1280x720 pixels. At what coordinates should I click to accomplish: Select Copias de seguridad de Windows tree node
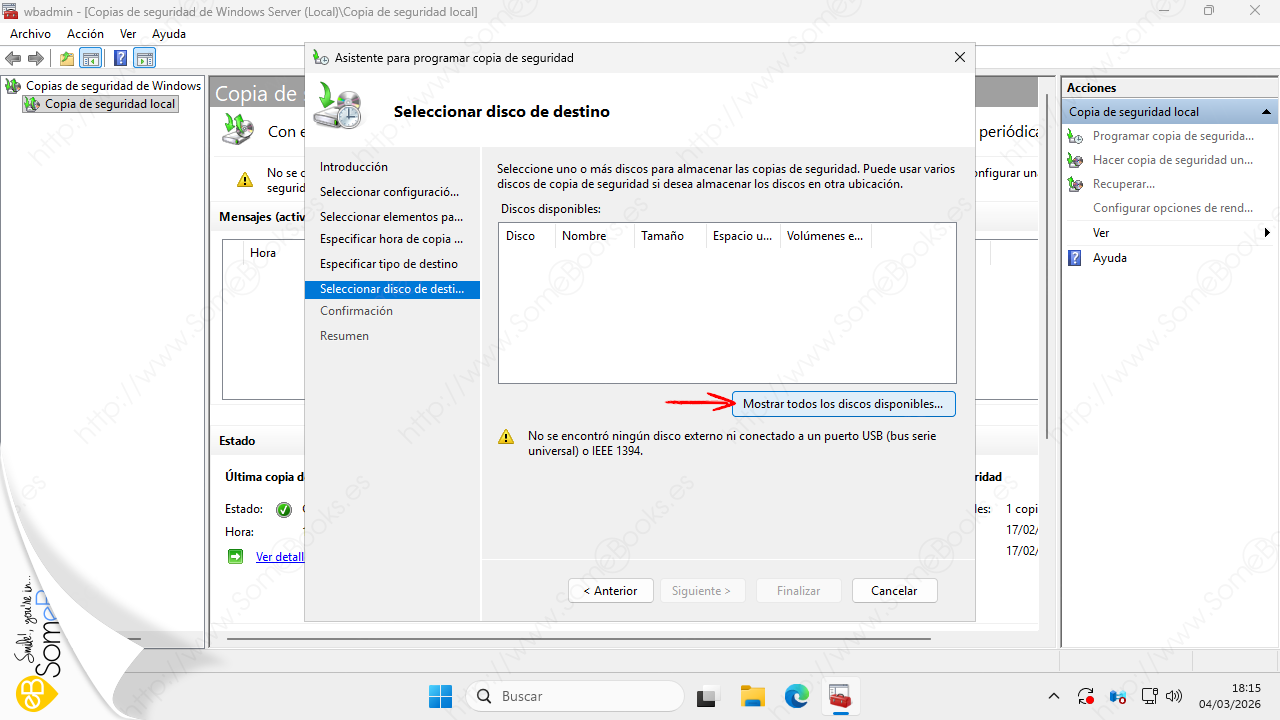coord(112,86)
